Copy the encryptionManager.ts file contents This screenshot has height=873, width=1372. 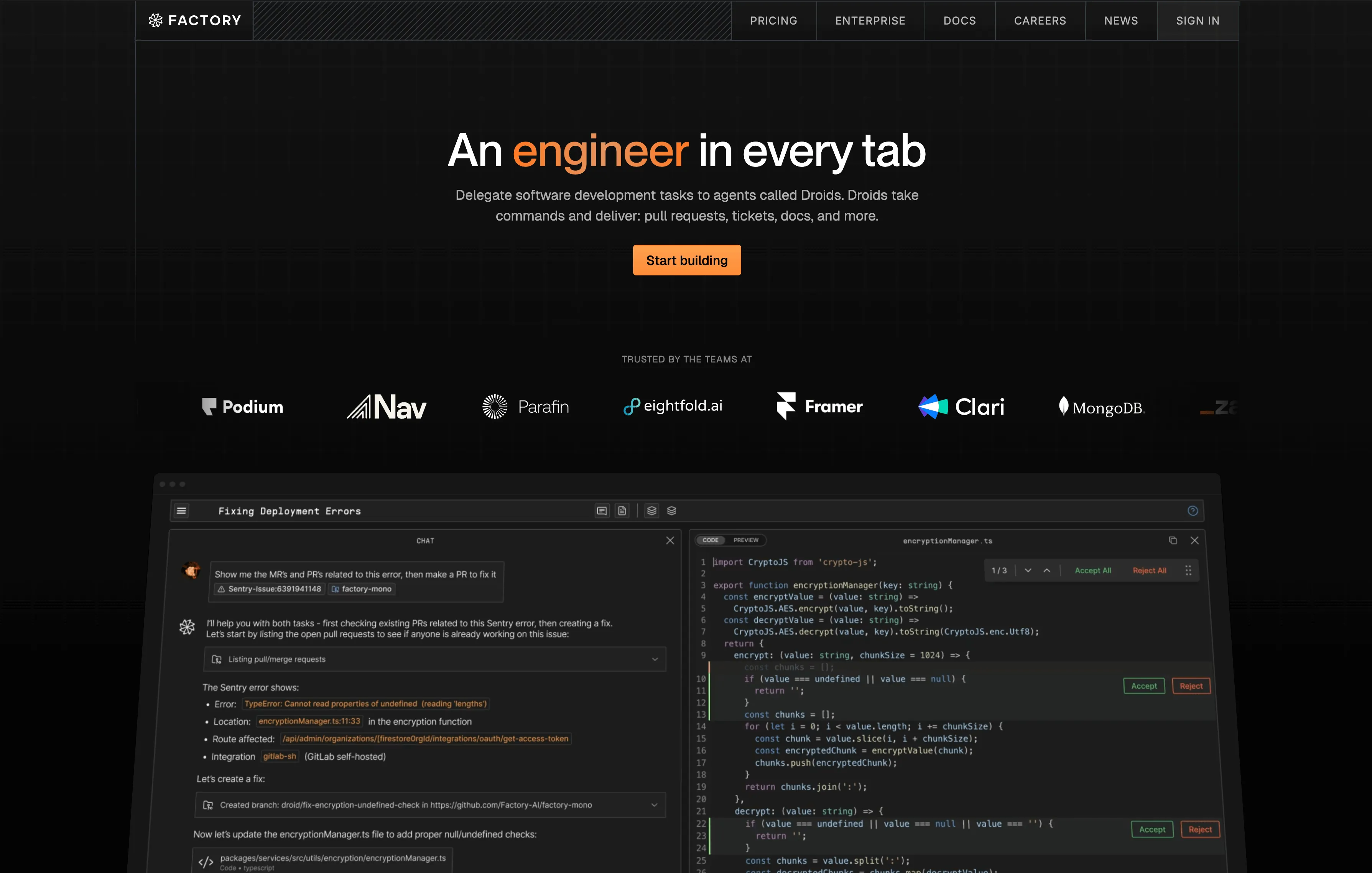click(x=1173, y=540)
